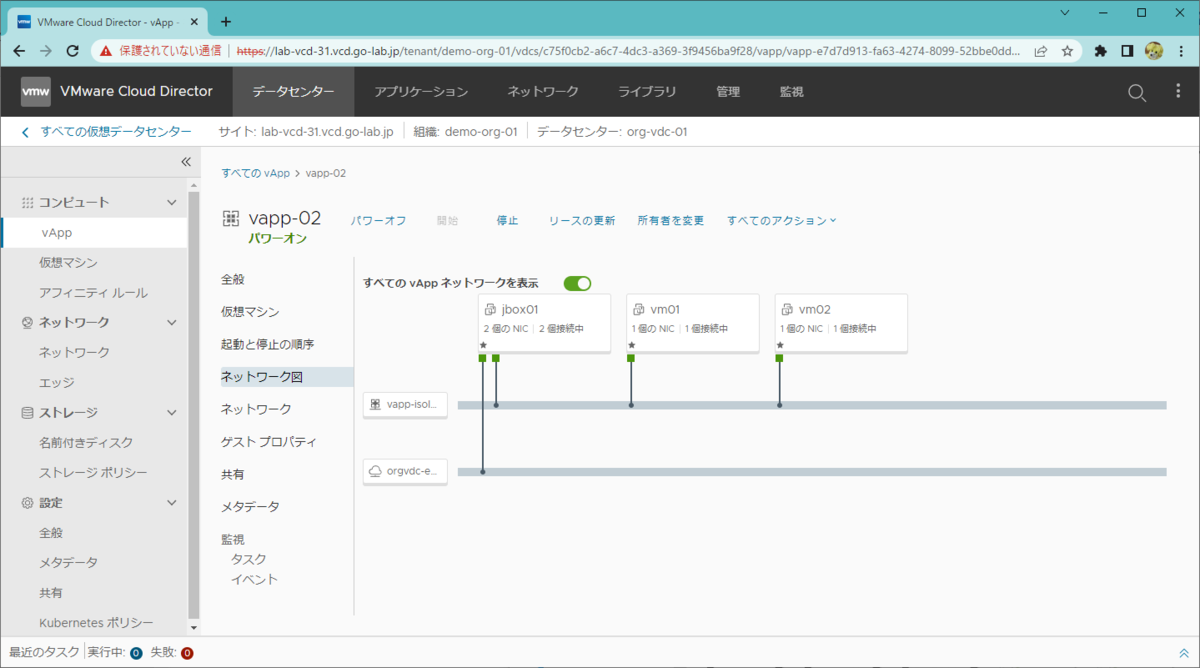Bookmark this page with star icon

point(1068,50)
